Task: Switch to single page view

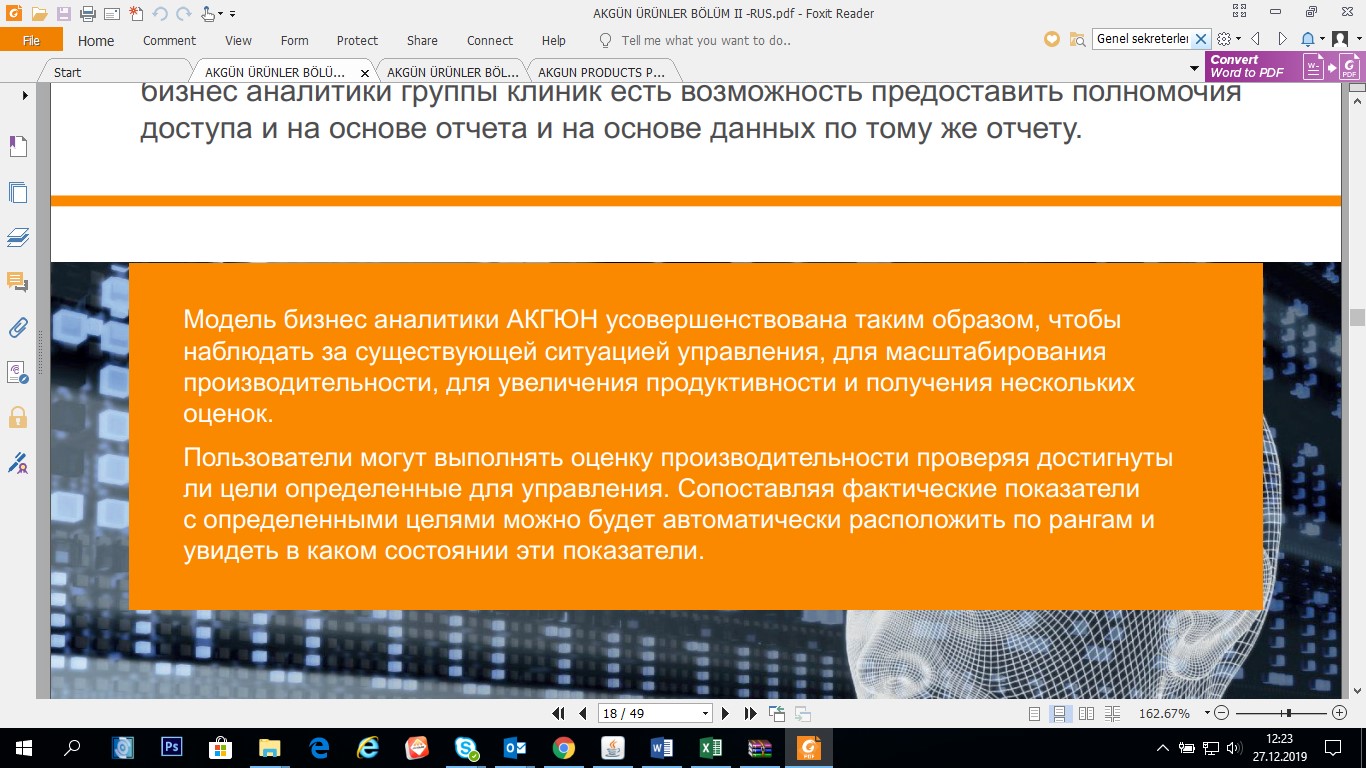Action: coord(1035,714)
